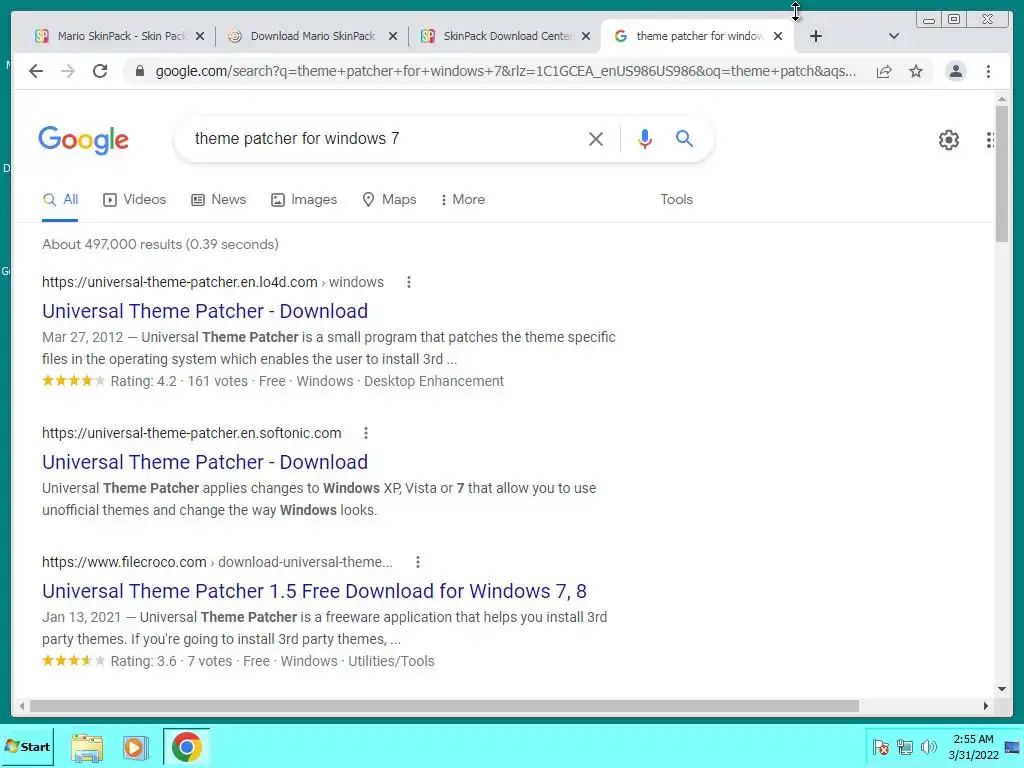1024x768 pixels.
Task: Clear the search query with the X
Action: click(x=596, y=139)
